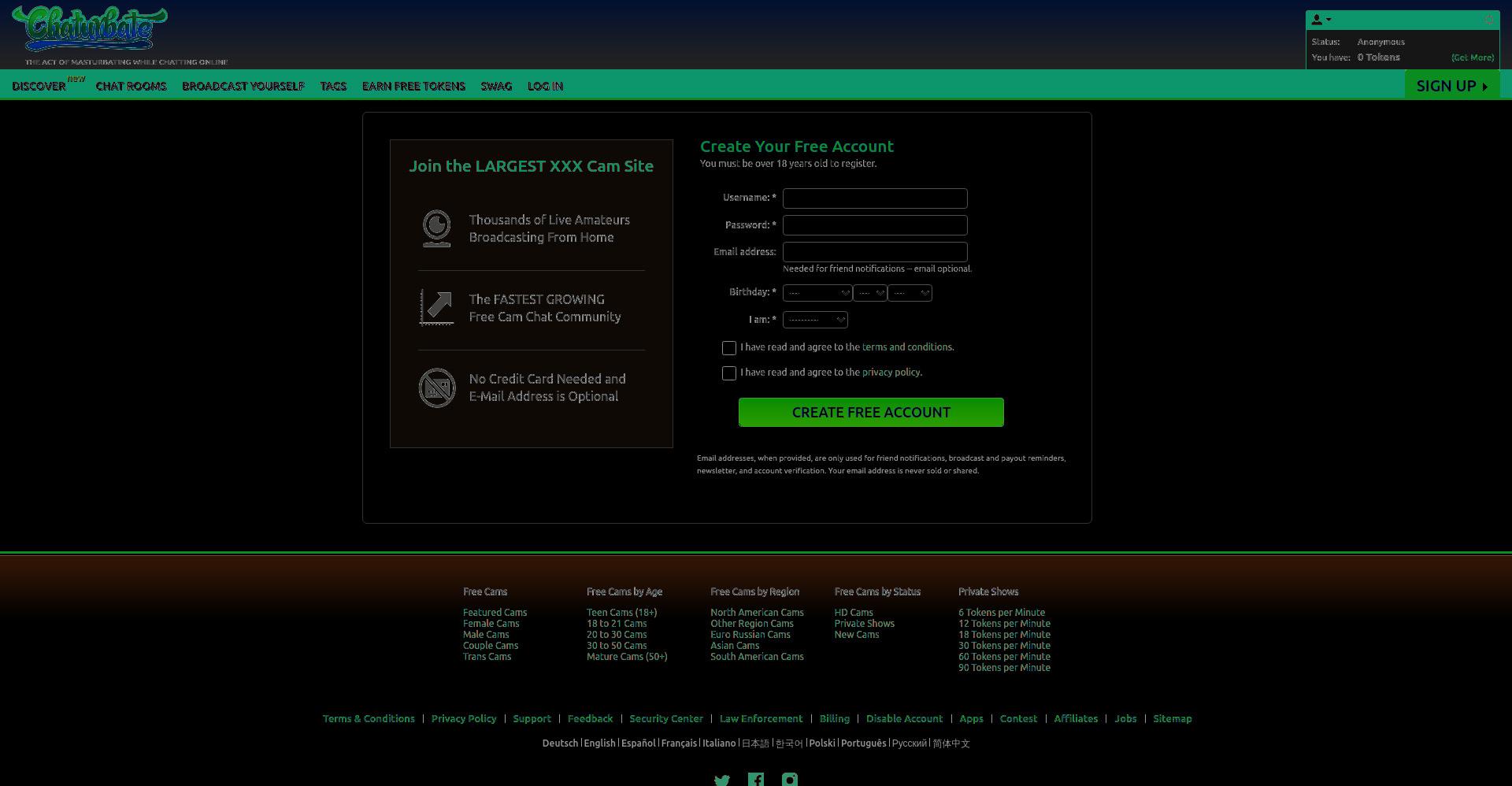Image resolution: width=1512 pixels, height=786 pixels.
Task: Switch language to Português
Action: tap(864, 743)
